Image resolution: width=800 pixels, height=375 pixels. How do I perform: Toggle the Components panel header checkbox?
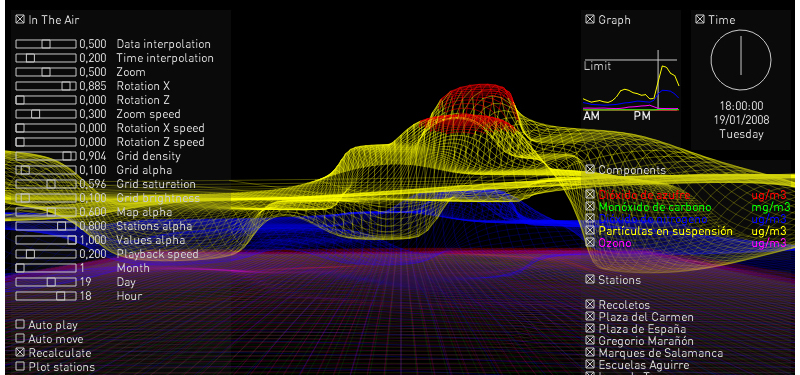coord(590,169)
